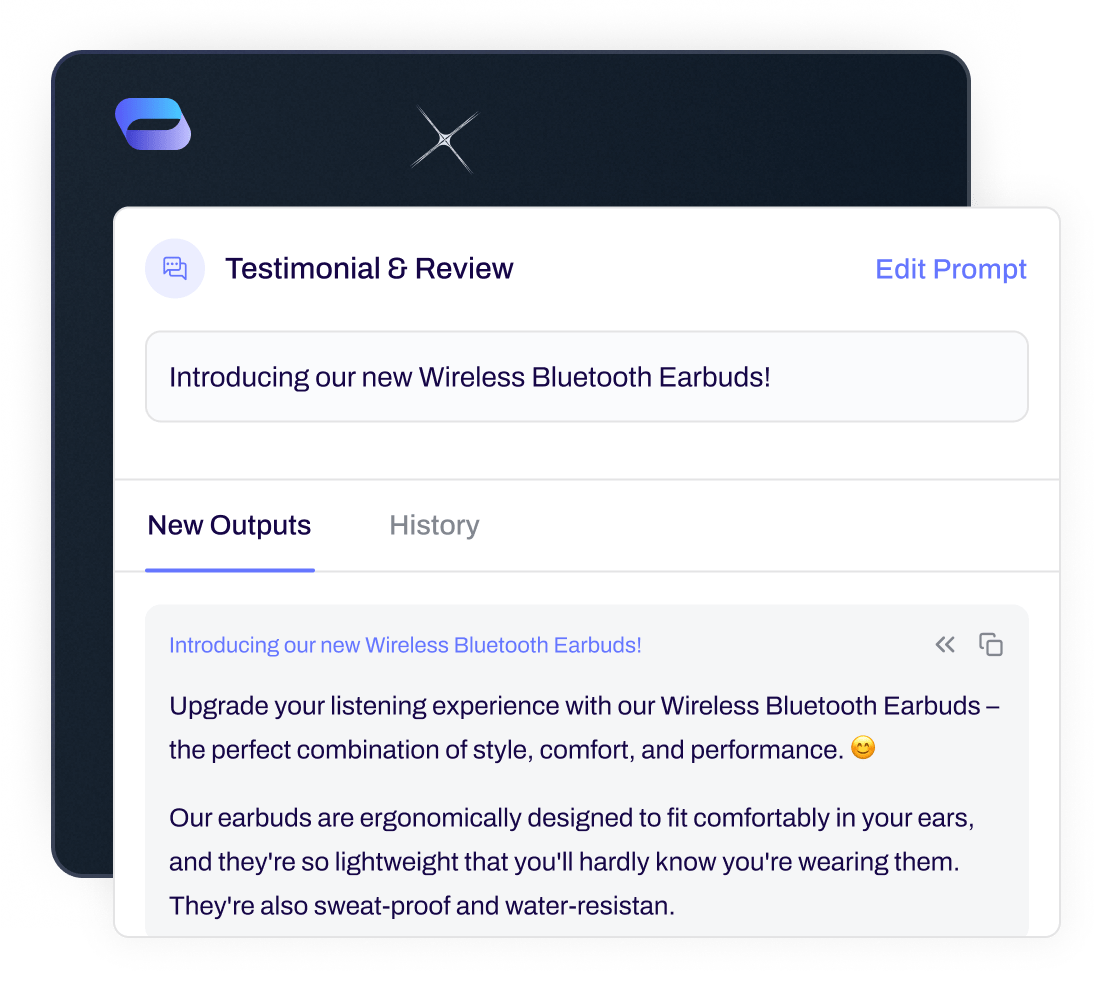The image size is (1104, 982).
Task: Collapse output using the double chevron icon
Action: (x=945, y=645)
